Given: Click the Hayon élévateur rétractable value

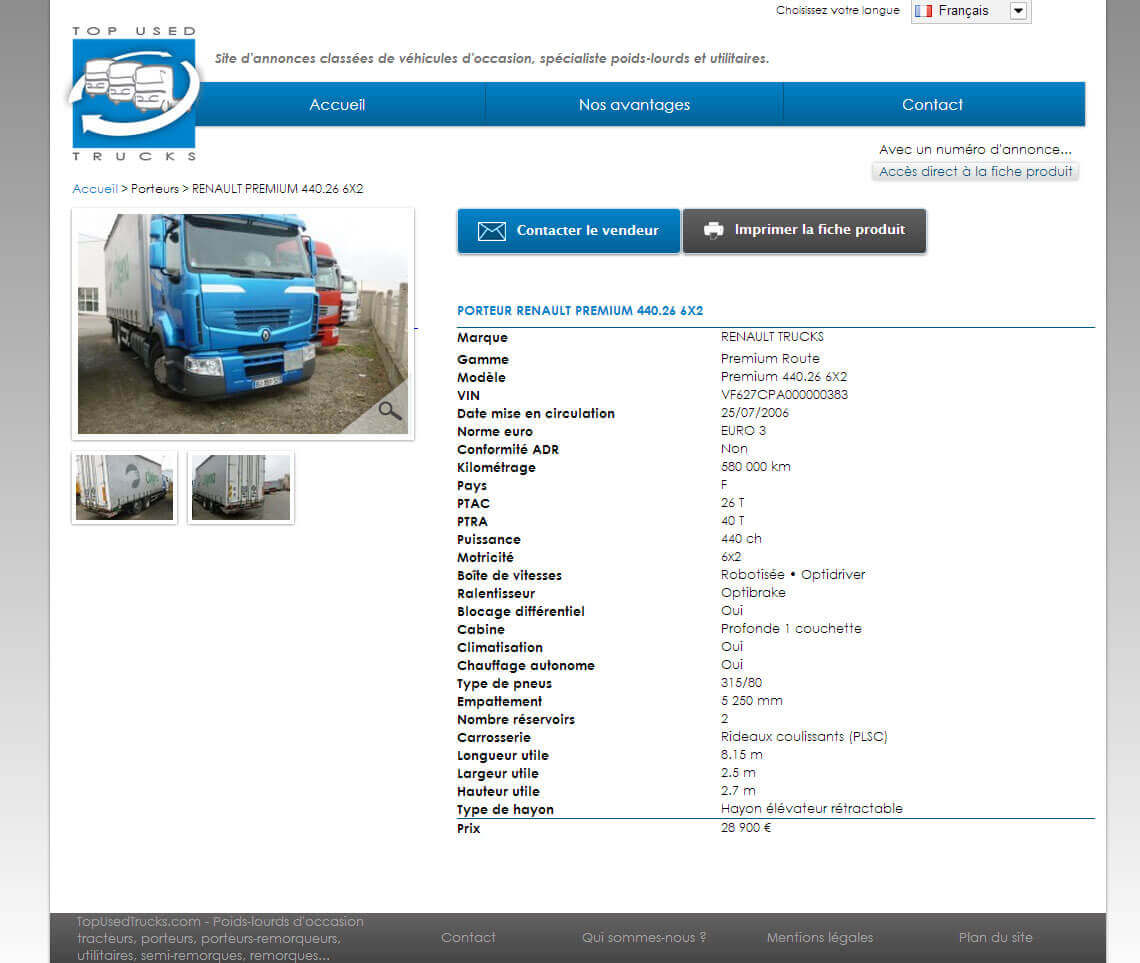Looking at the screenshot, I should click(x=811, y=809).
